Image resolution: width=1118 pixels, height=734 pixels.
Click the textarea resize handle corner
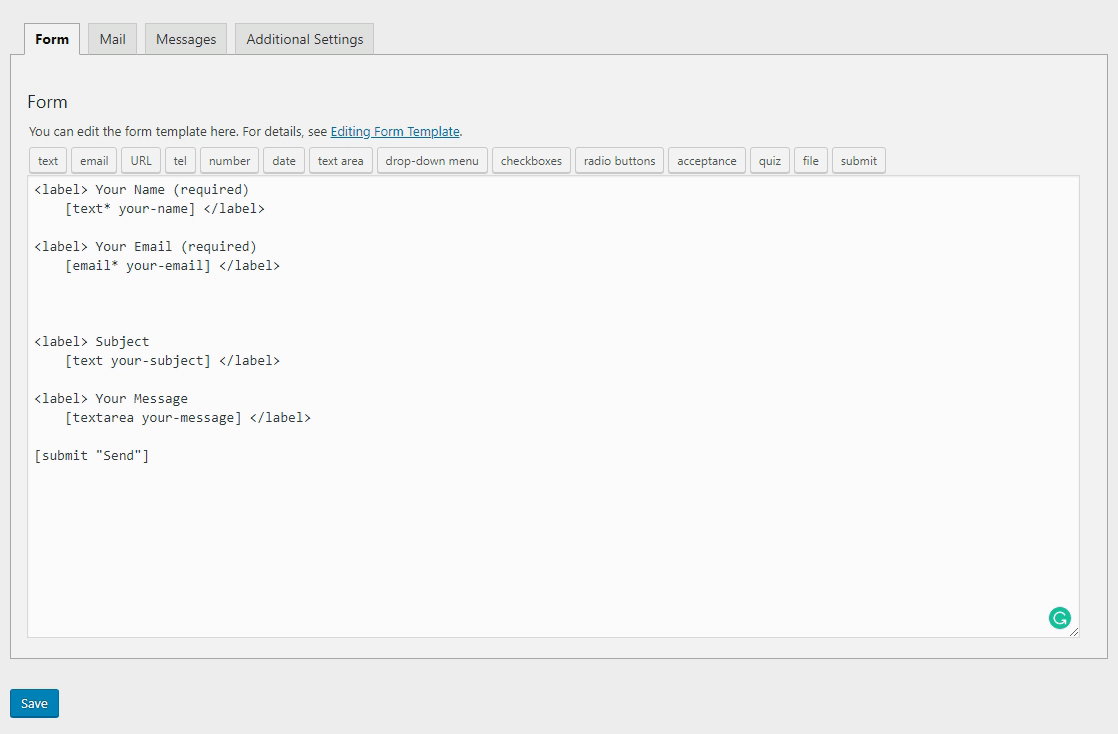(1074, 632)
